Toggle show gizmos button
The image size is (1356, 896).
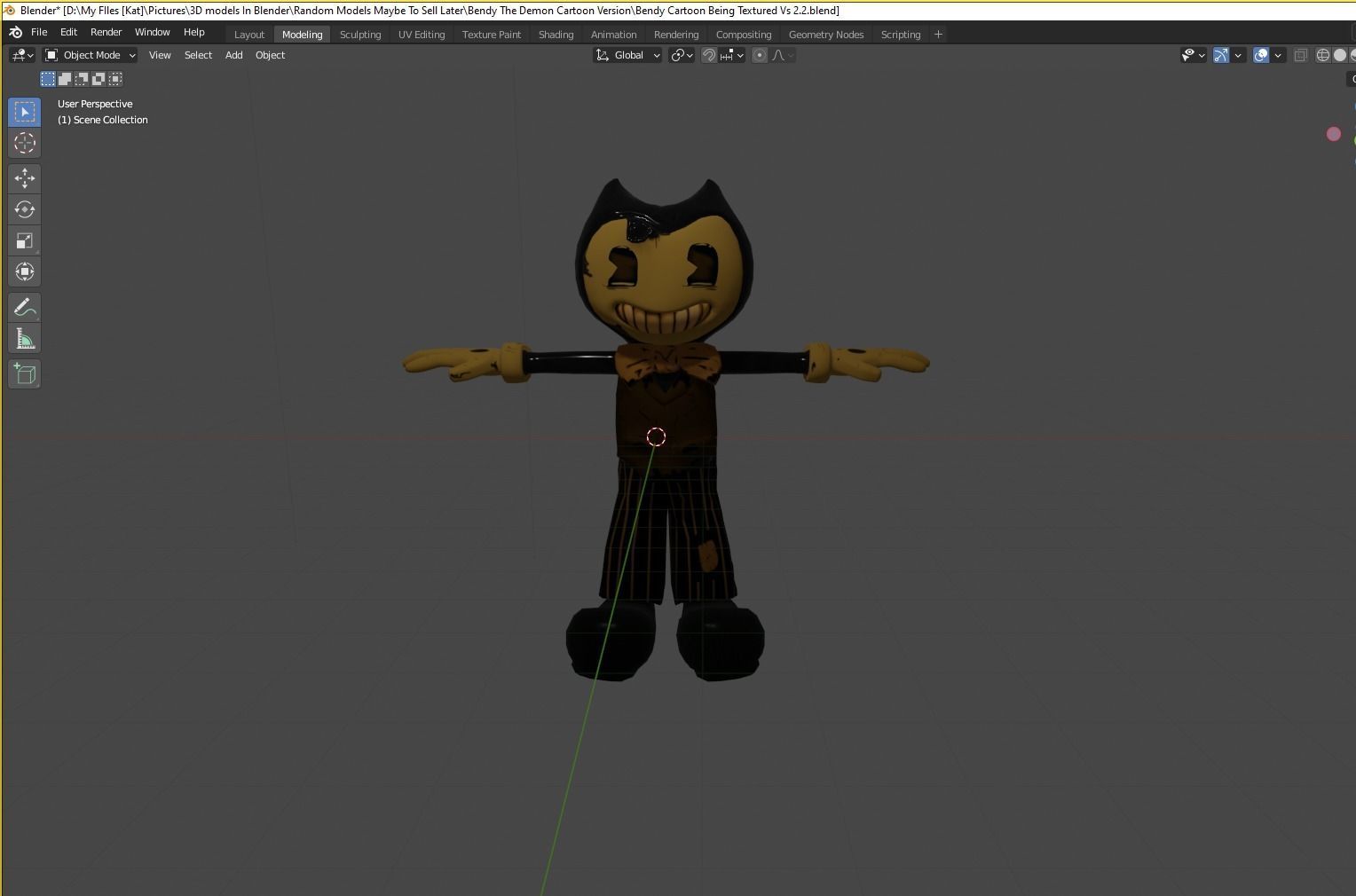[1221, 55]
